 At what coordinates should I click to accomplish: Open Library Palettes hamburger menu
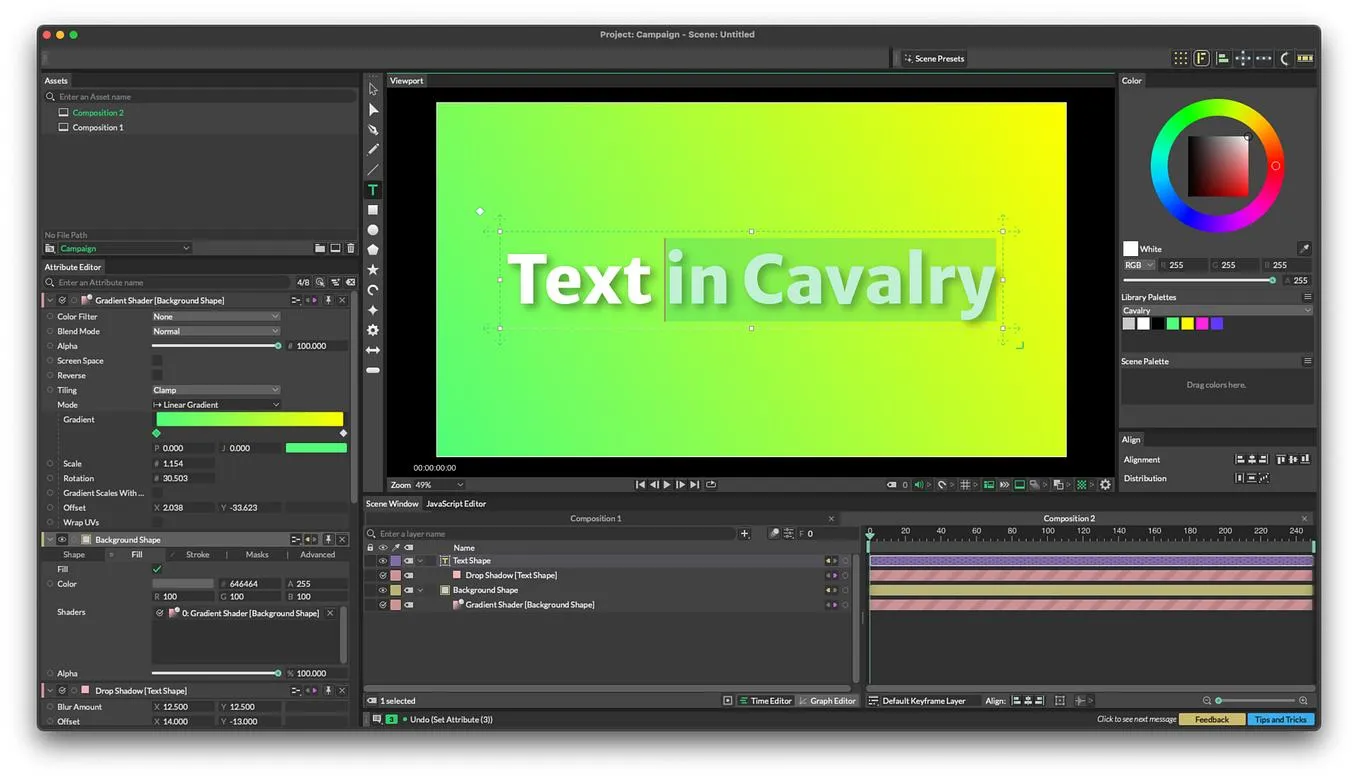(x=1307, y=297)
